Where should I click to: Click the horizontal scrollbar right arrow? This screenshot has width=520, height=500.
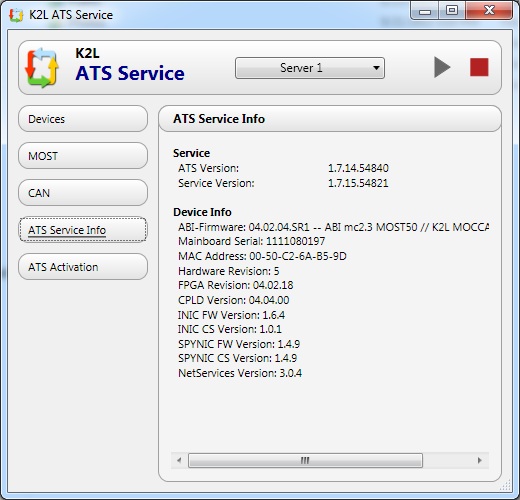[x=480, y=460]
